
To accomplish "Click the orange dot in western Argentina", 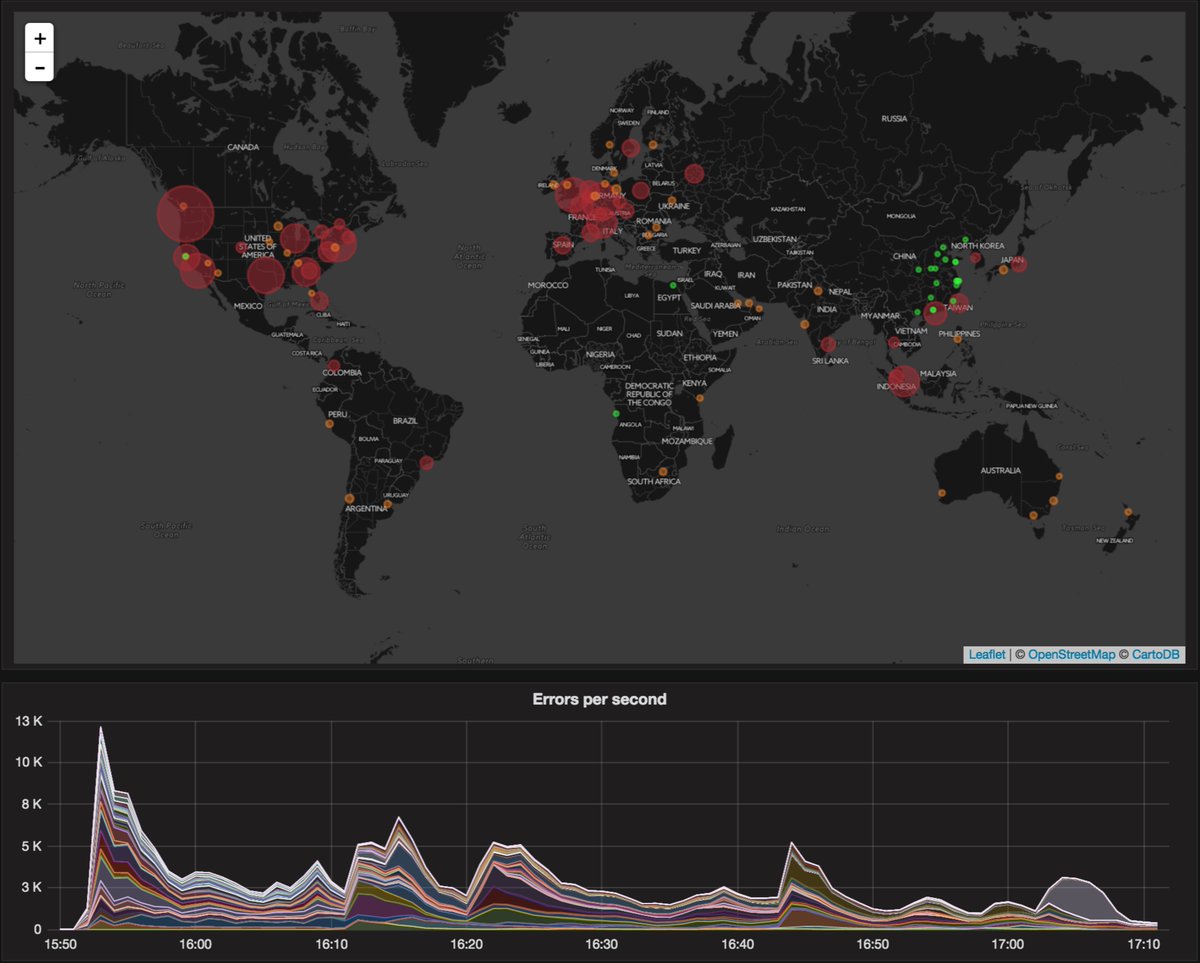I will 349,498.
